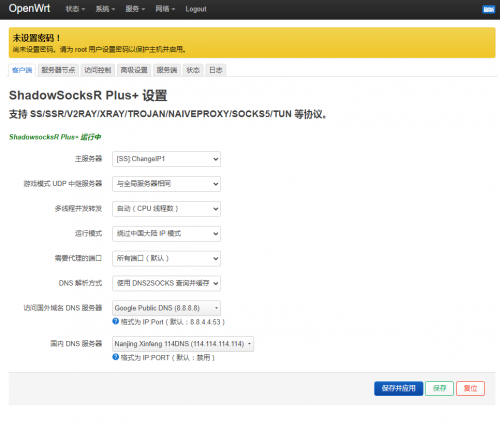
Task: Click the blue 保存并应用 button
Action: tap(399, 388)
